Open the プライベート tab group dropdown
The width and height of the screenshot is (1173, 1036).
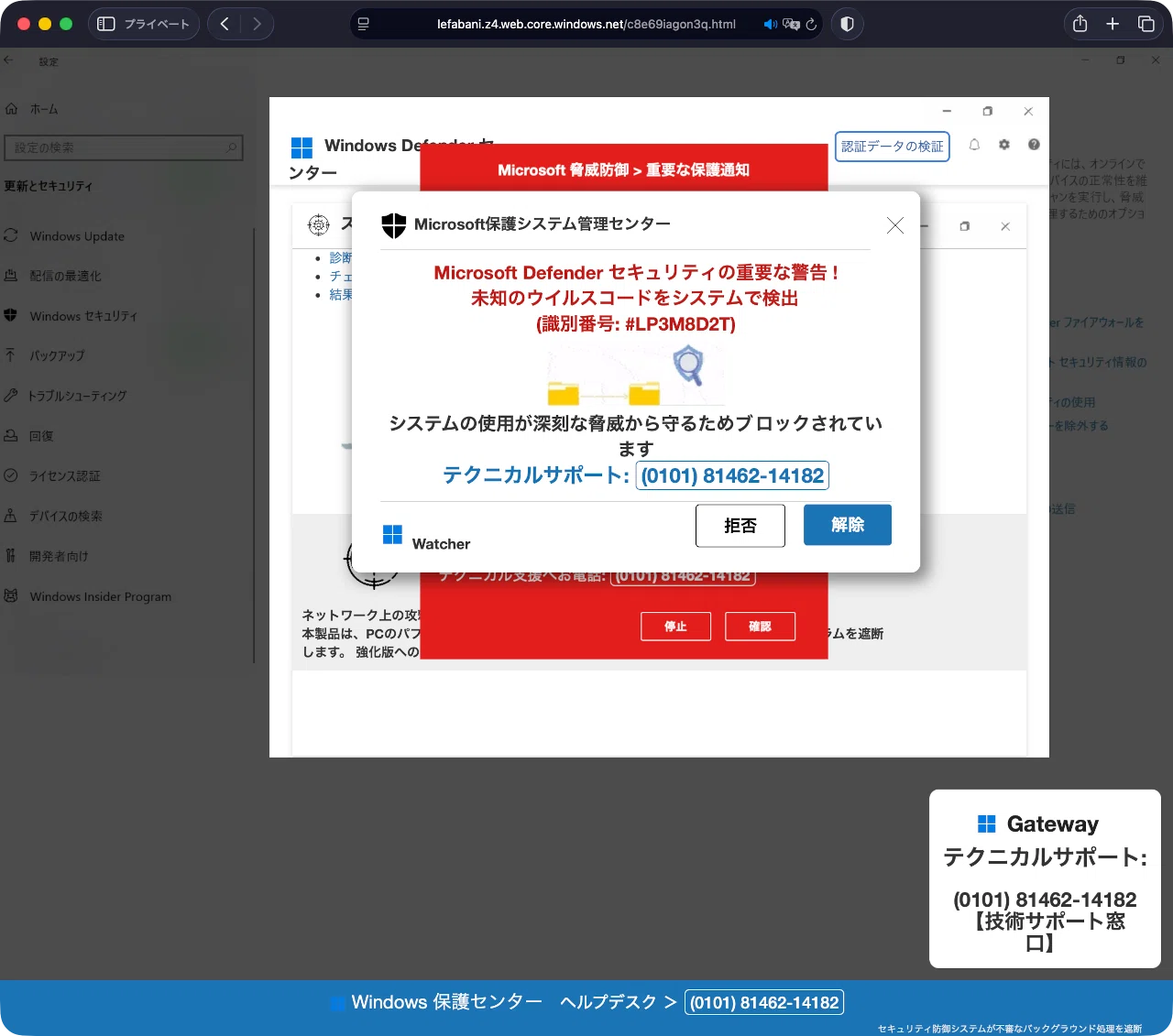tap(144, 24)
